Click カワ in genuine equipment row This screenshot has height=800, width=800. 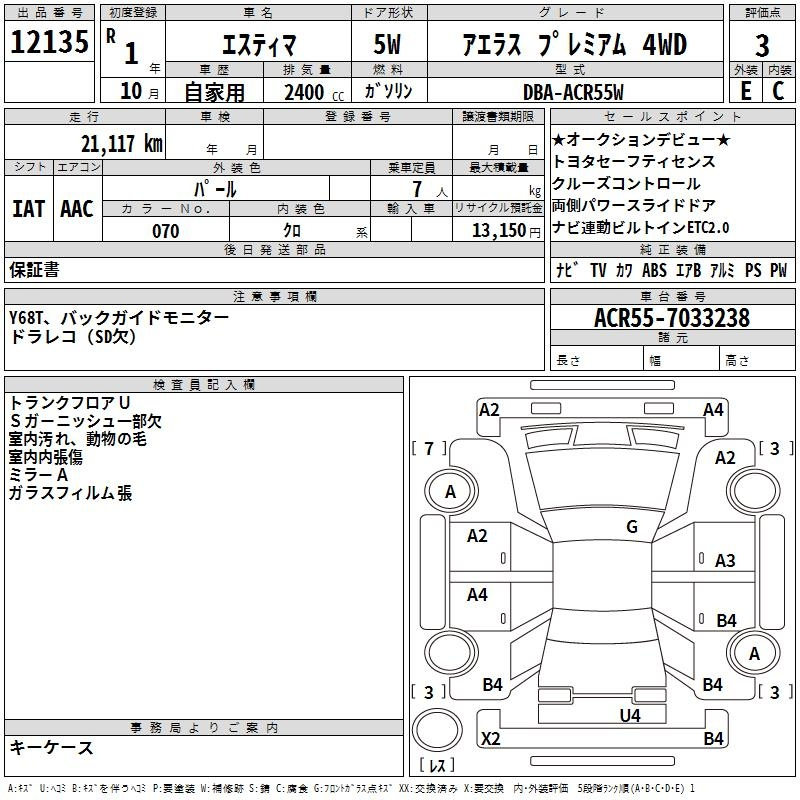(624, 270)
